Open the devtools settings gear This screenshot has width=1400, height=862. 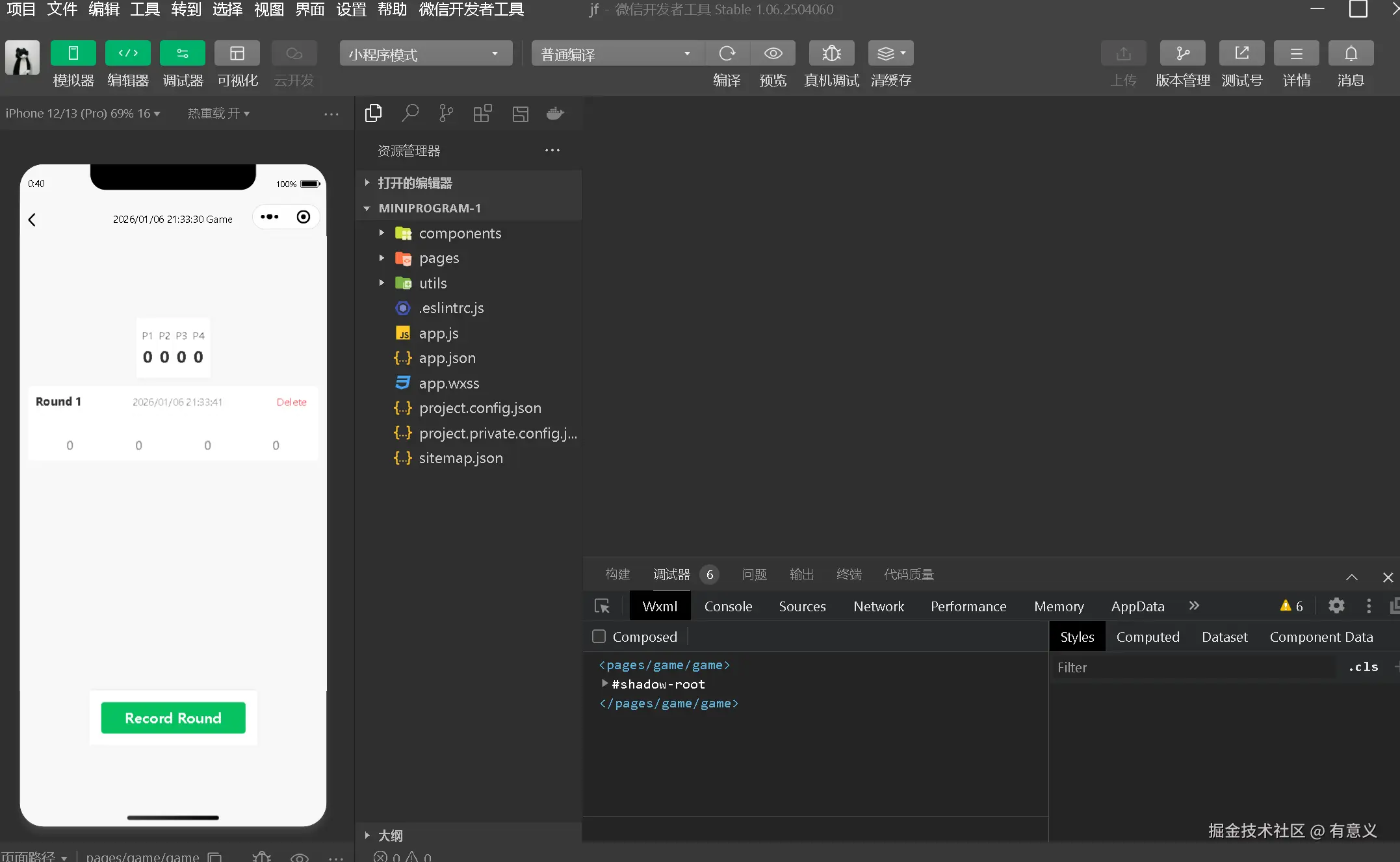coord(1336,606)
